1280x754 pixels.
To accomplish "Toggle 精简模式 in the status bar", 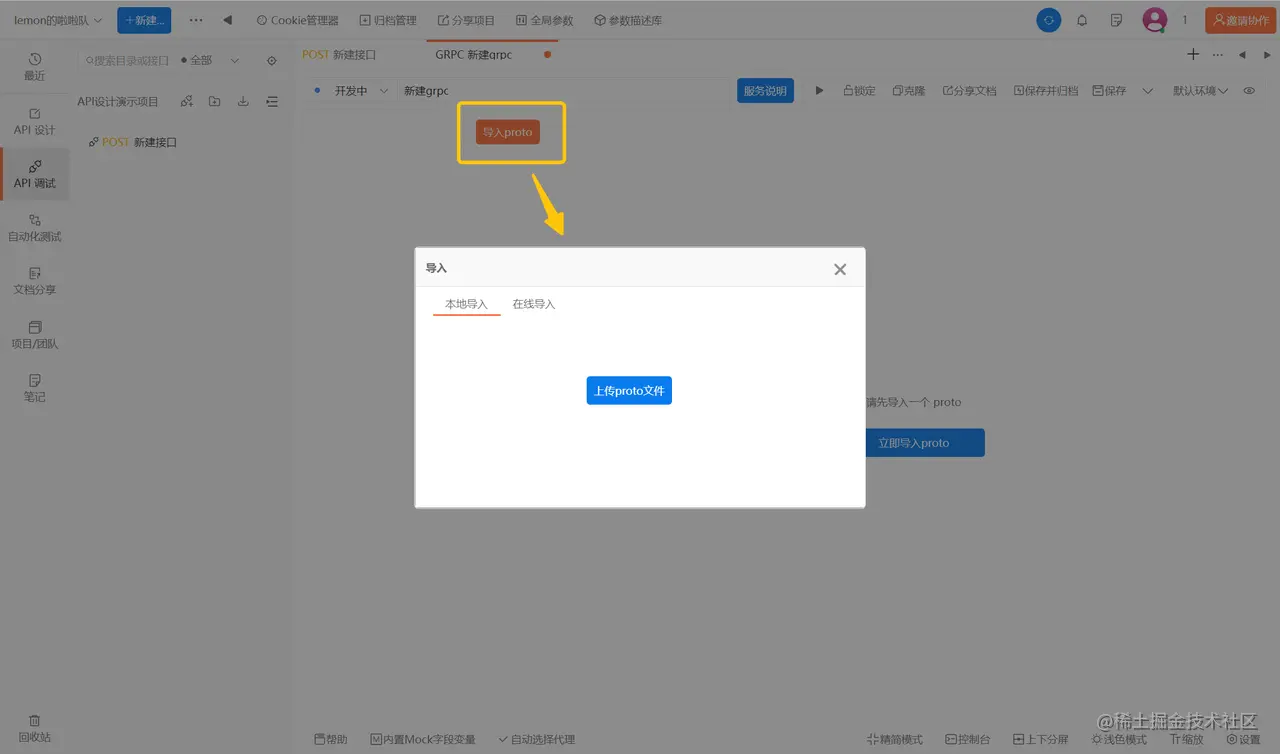I will 893,739.
